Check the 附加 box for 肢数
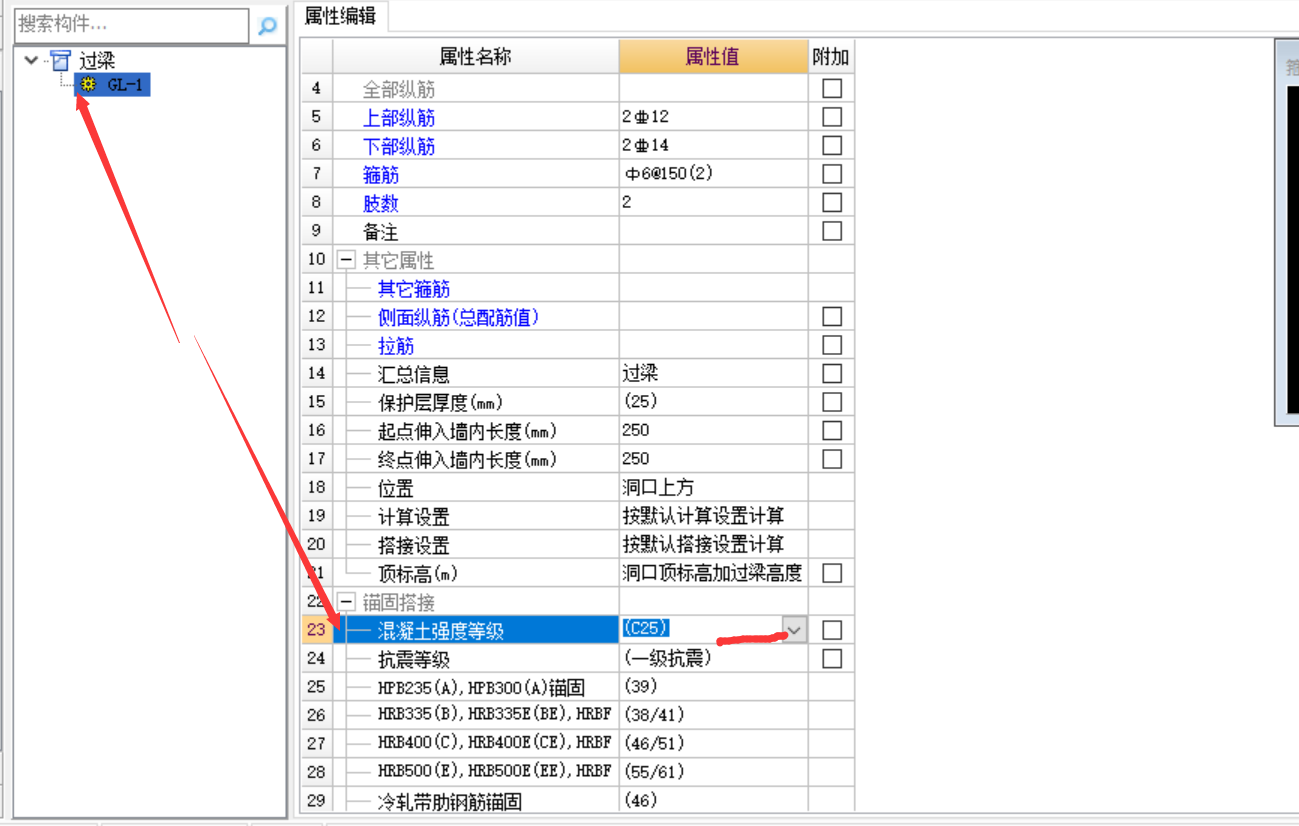Viewport: 1299px width, 826px height. point(832,203)
